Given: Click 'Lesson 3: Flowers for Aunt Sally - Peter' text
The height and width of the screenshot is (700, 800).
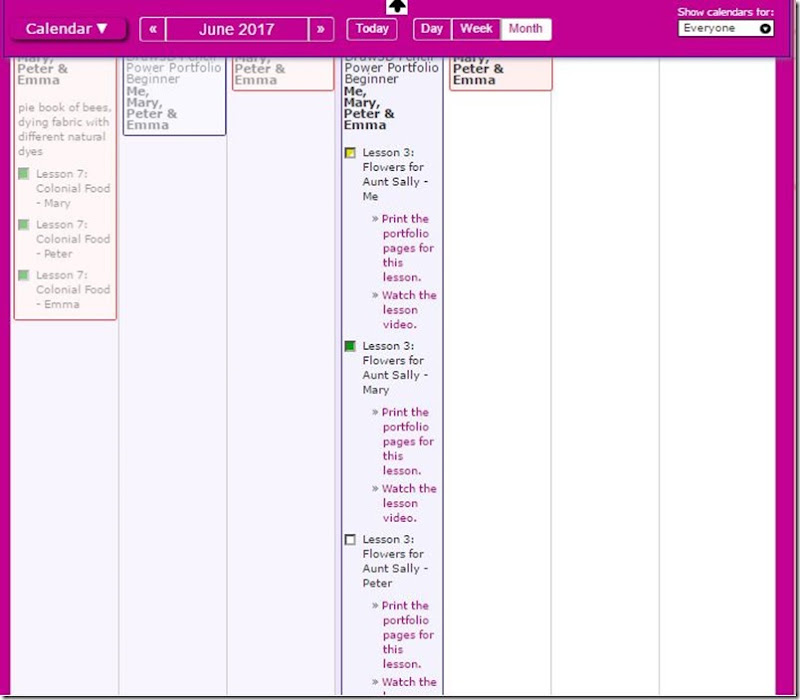Looking at the screenshot, I should [x=395, y=561].
